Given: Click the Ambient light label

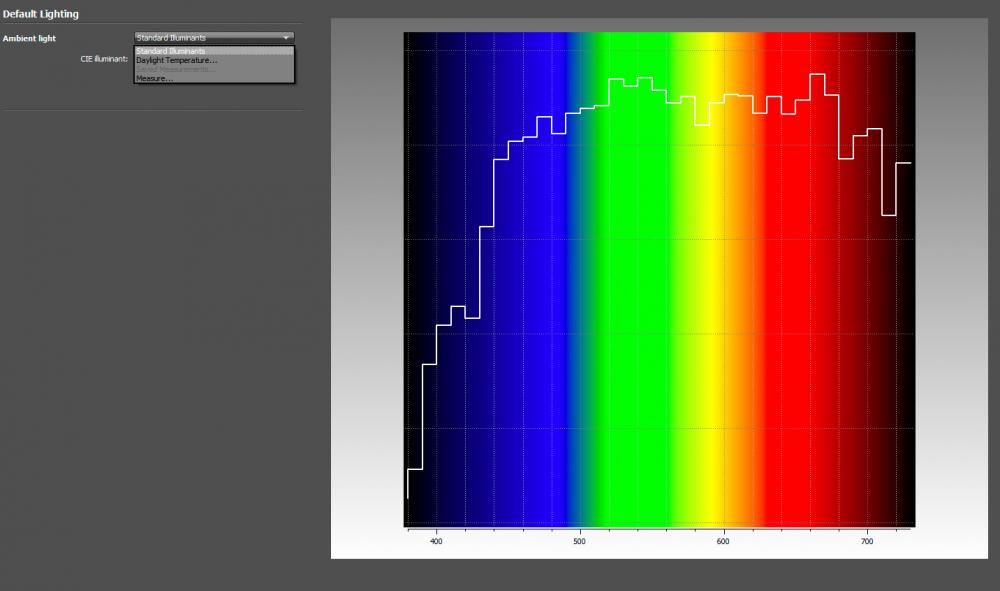Looking at the screenshot, I should tap(29, 38).
